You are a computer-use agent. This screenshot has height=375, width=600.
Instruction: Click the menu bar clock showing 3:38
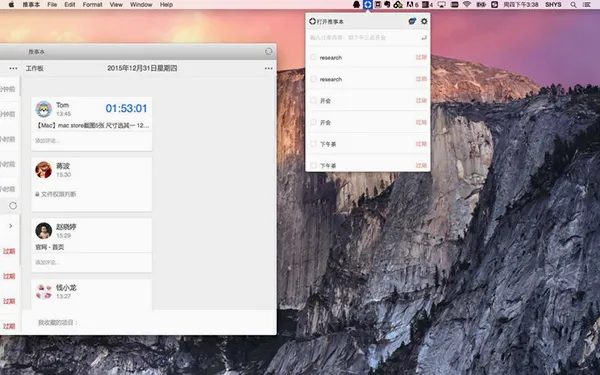coord(521,5)
